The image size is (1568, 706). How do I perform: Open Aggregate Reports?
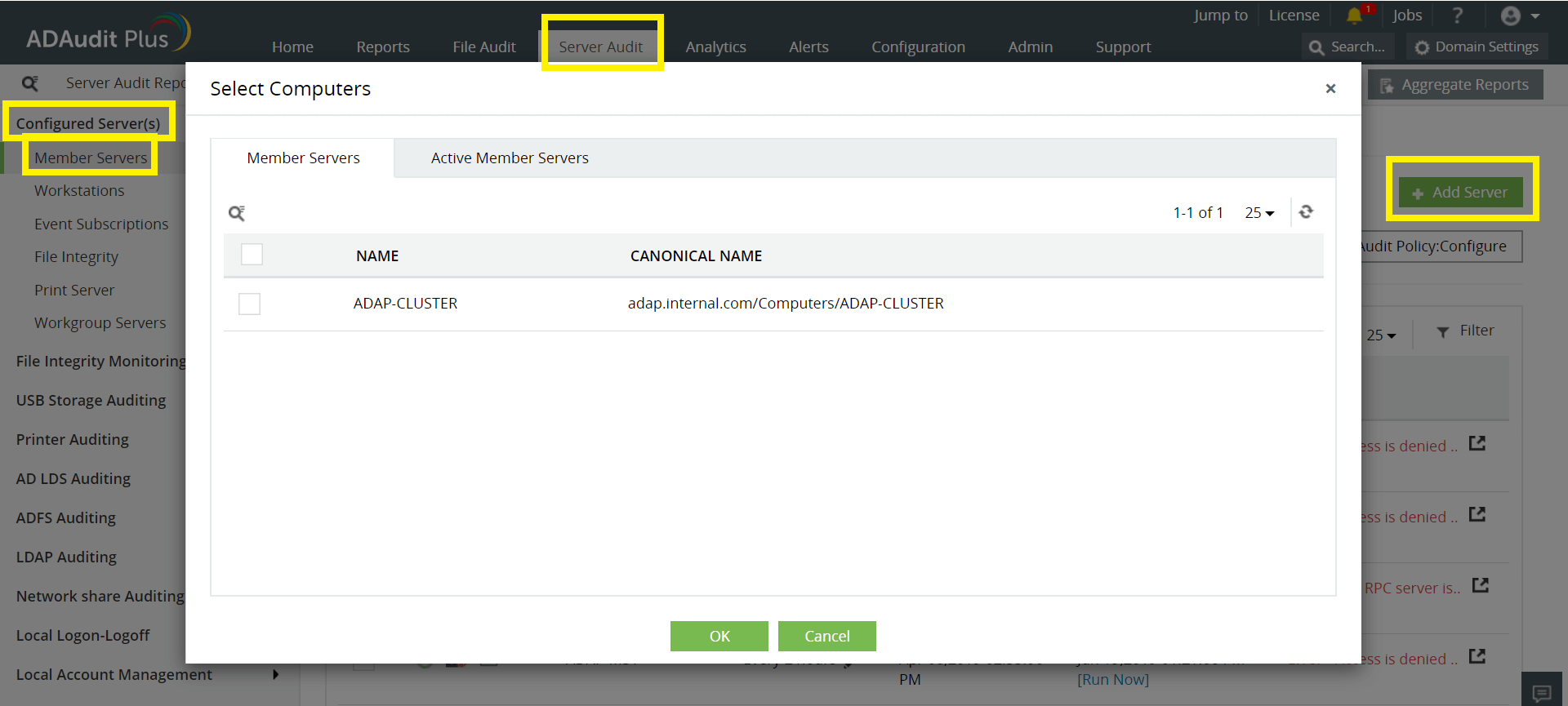[x=1455, y=85]
